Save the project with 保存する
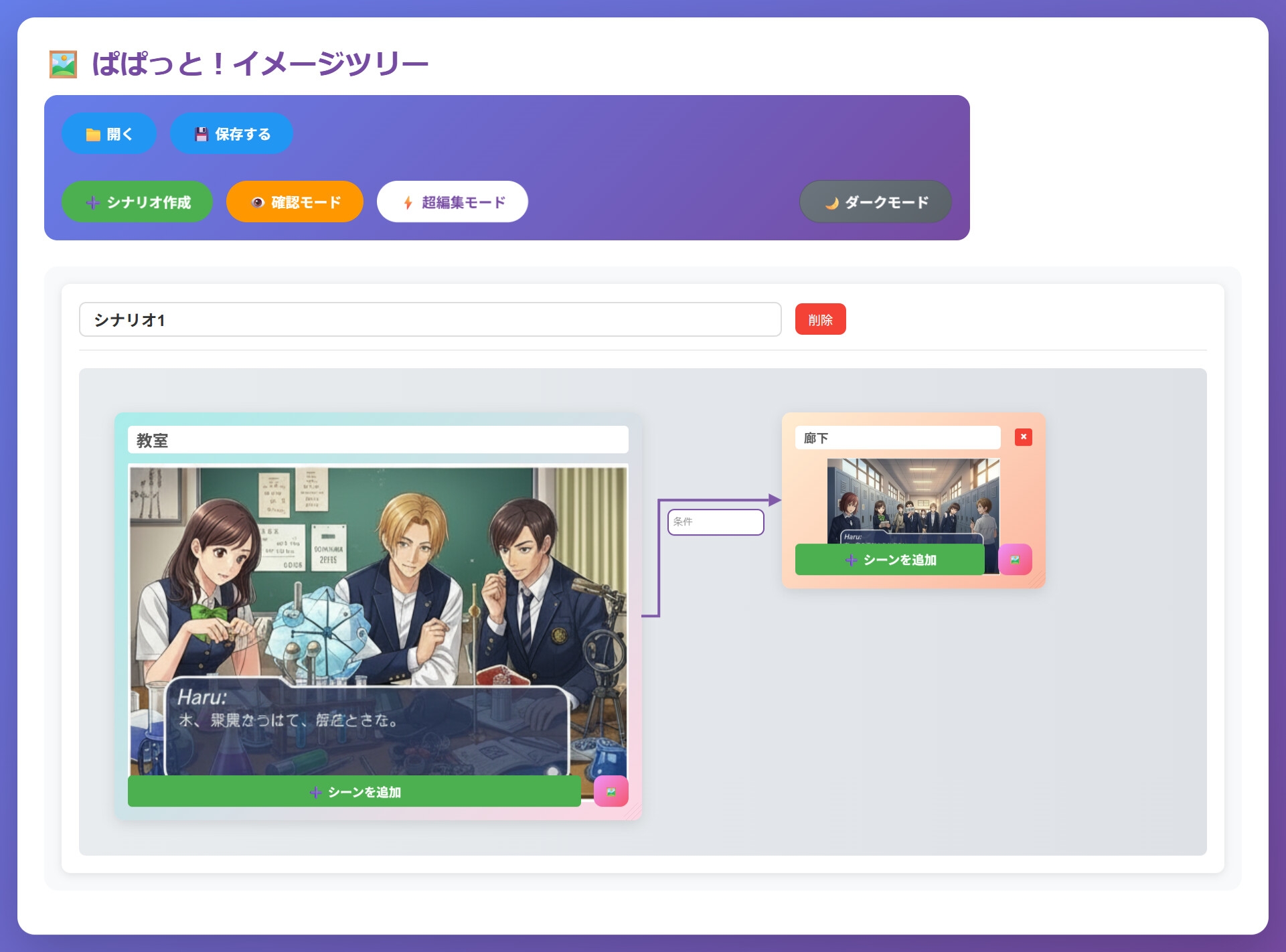The width and height of the screenshot is (1286, 952). pos(232,134)
